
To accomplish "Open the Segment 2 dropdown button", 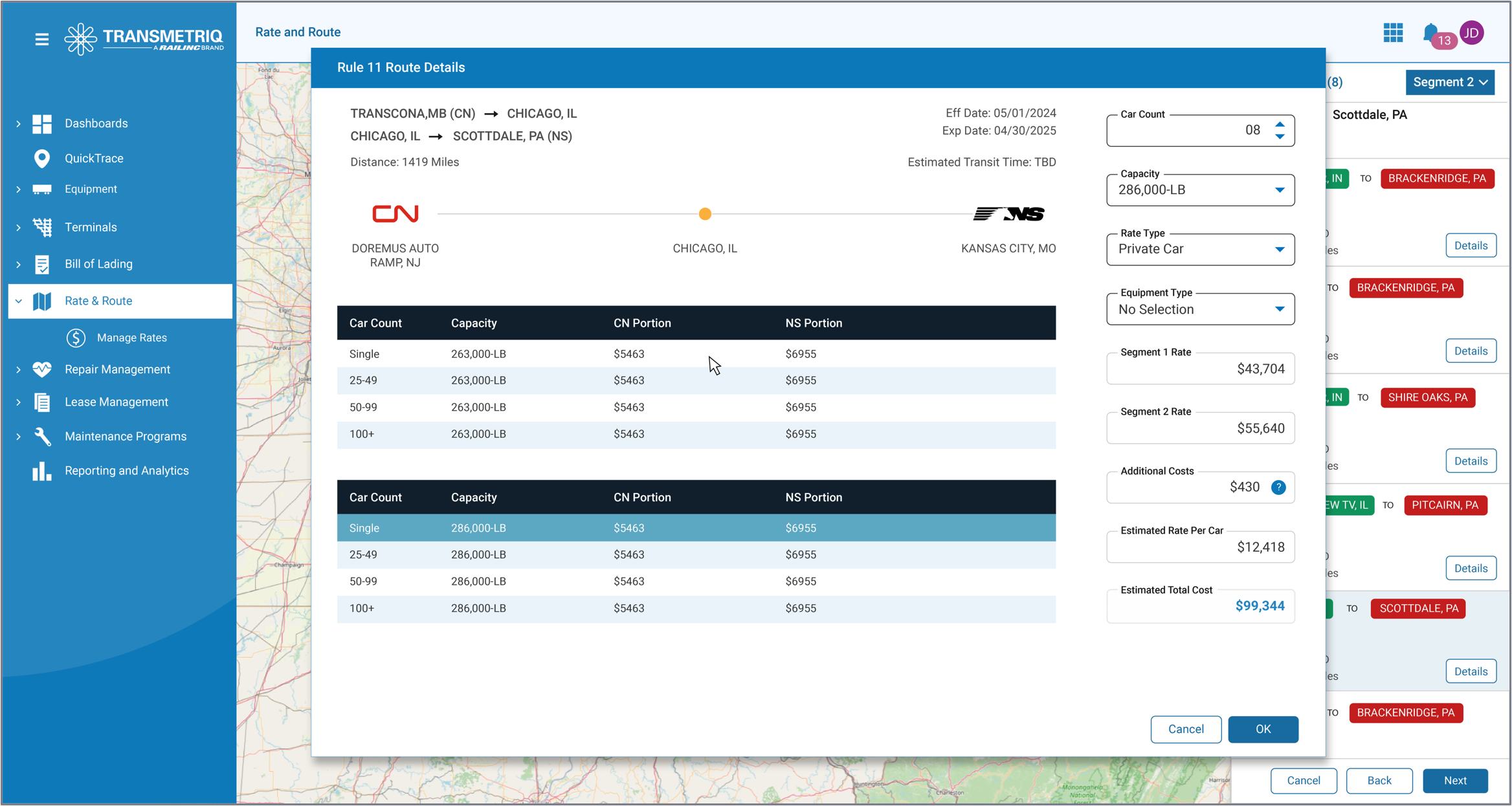I will [x=1449, y=82].
